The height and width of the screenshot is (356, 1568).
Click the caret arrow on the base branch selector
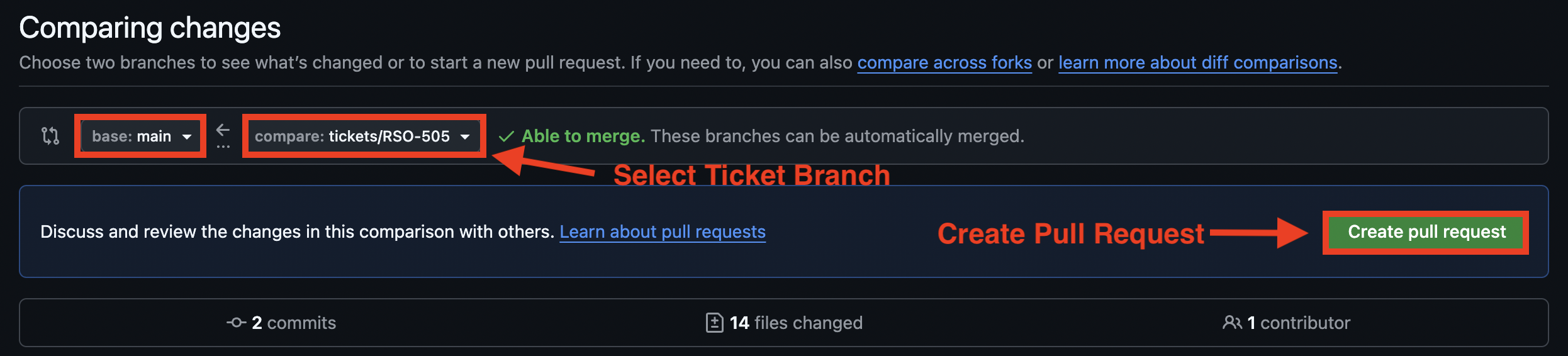pos(187,137)
